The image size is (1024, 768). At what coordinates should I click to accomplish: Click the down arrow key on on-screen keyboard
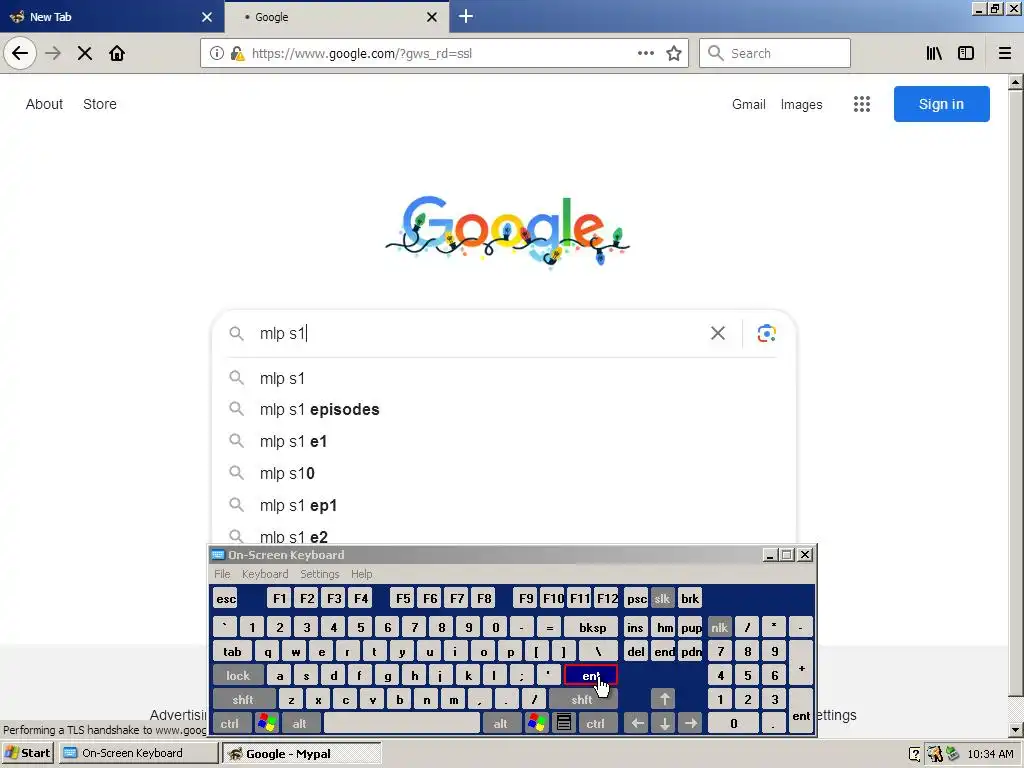click(664, 723)
